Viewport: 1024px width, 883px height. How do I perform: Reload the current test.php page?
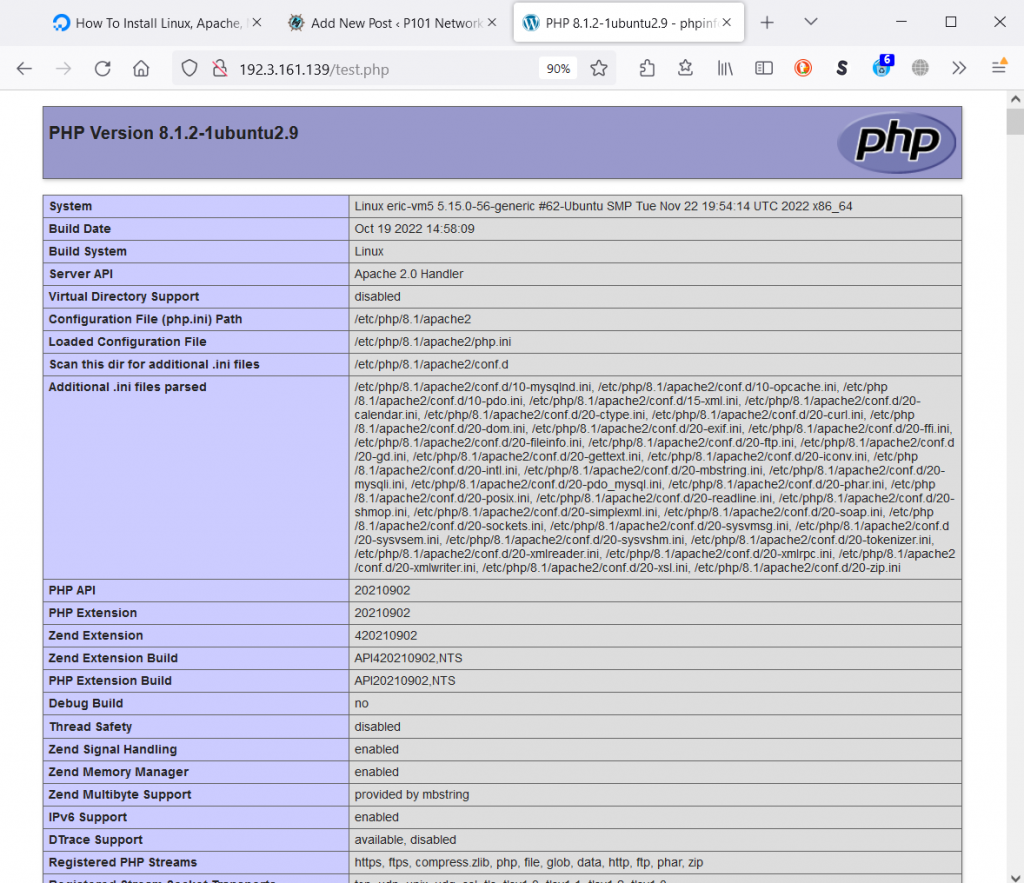[103, 69]
